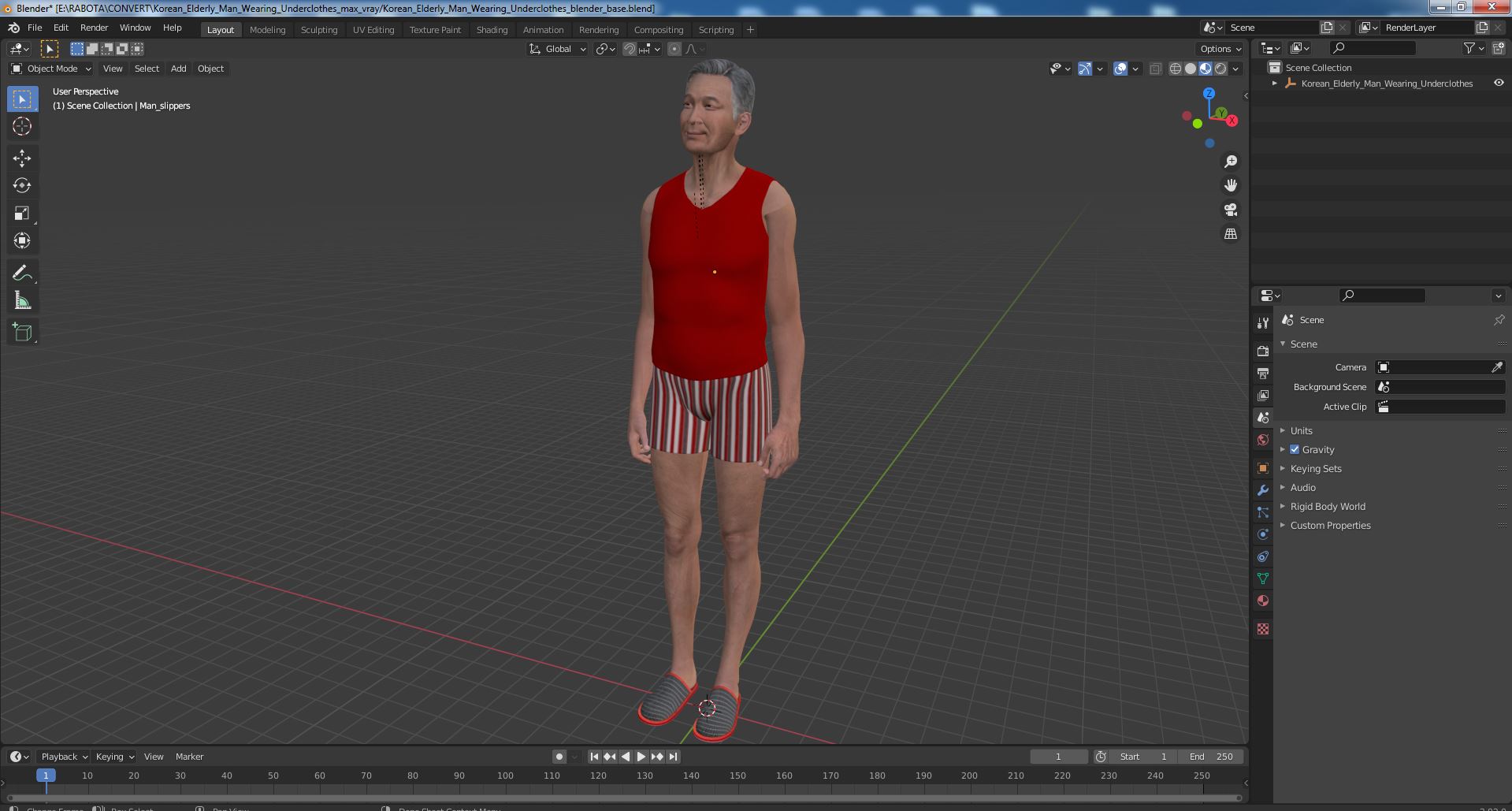Image resolution: width=1512 pixels, height=811 pixels.
Task: Open Physics properties tab
Action: click(1263, 534)
